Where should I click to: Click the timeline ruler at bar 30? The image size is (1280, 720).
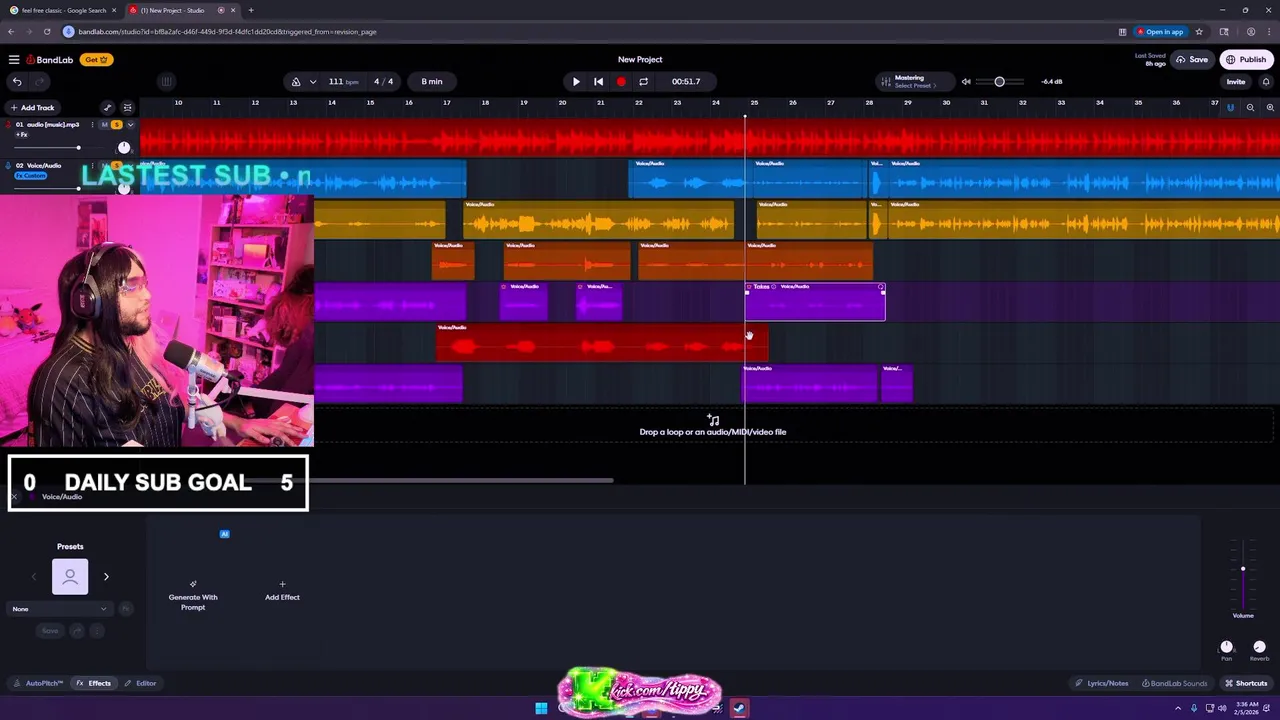click(946, 102)
